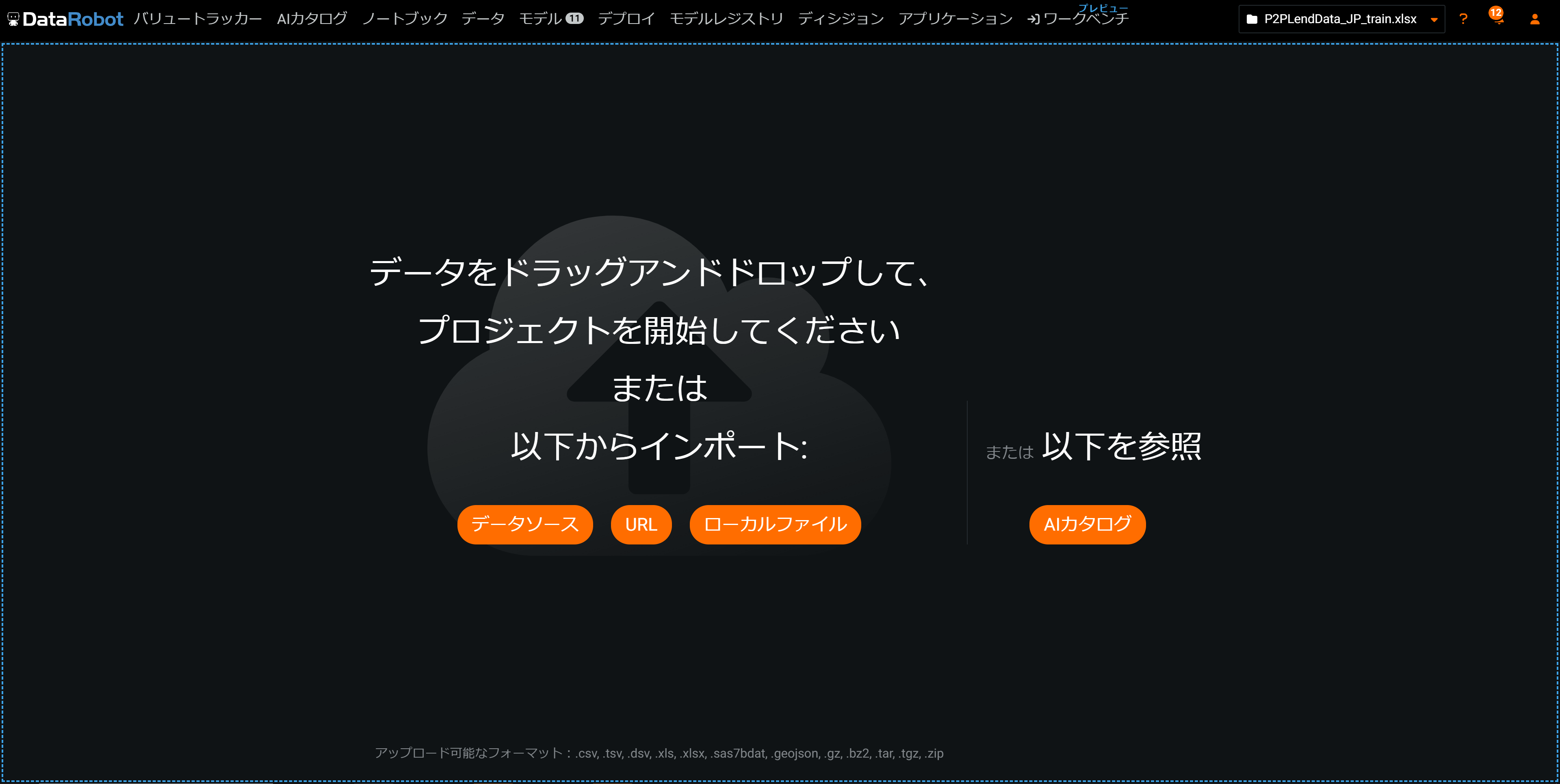Go to AIカタログ in top navigation
The height and width of the screenshot is (784, 1560).
point(312,19)
